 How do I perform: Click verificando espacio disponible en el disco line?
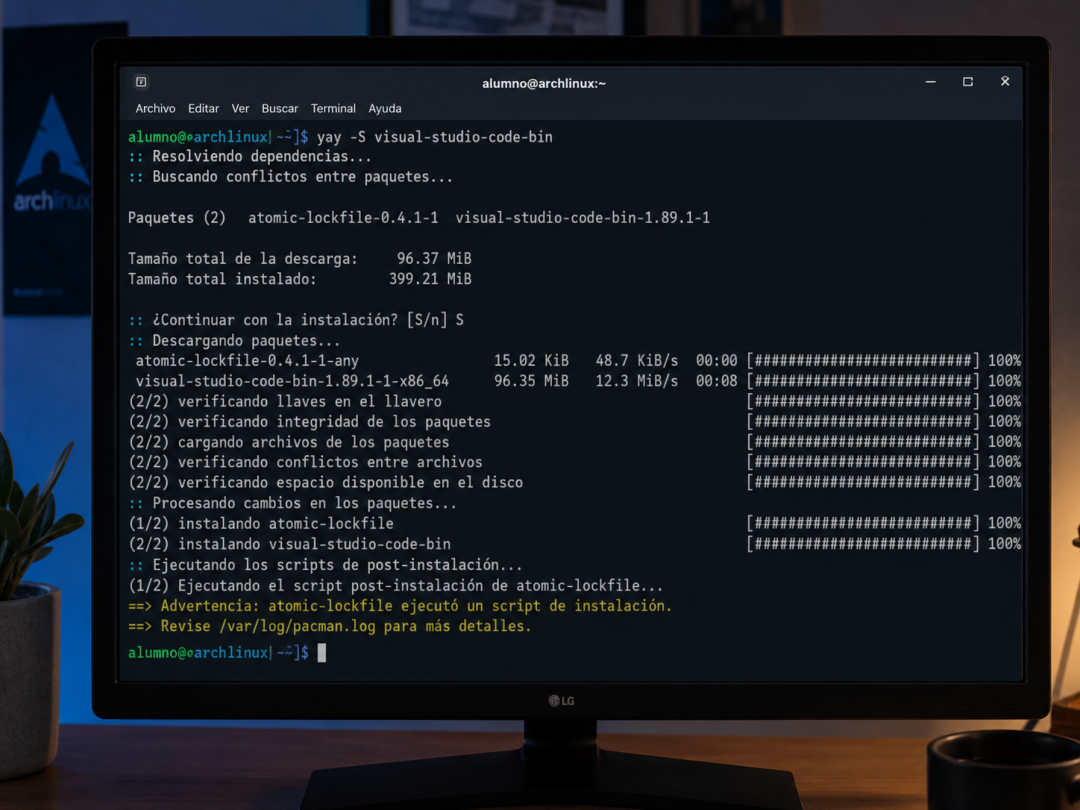(x=326, y=482)
